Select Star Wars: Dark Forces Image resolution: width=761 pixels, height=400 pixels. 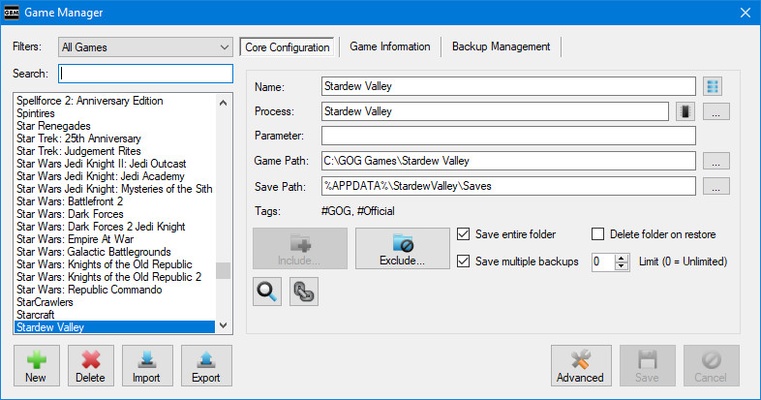(115, 214)
